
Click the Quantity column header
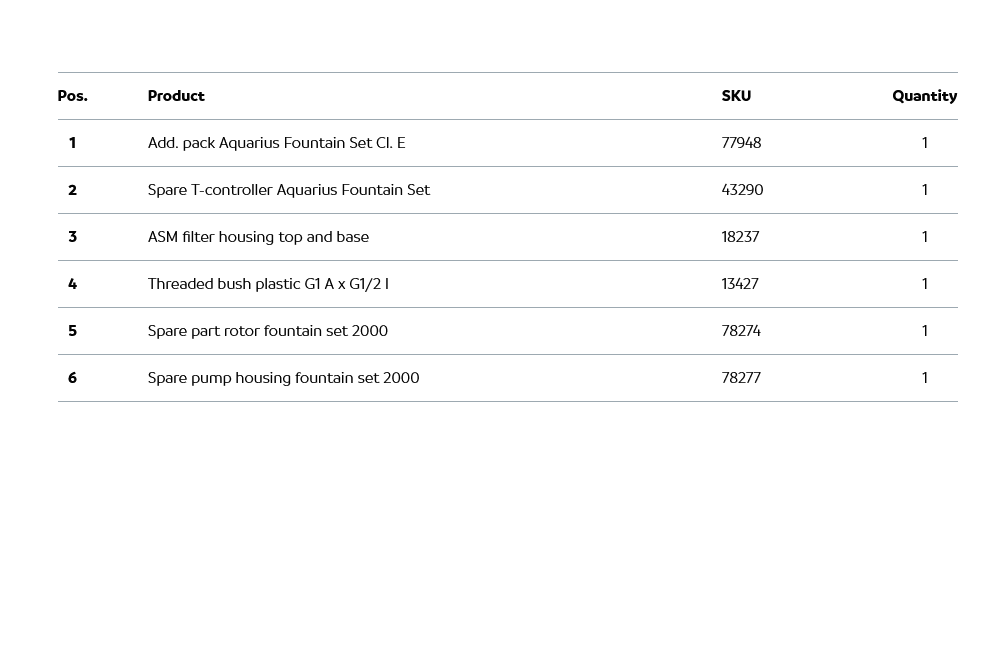click(924, 96)
